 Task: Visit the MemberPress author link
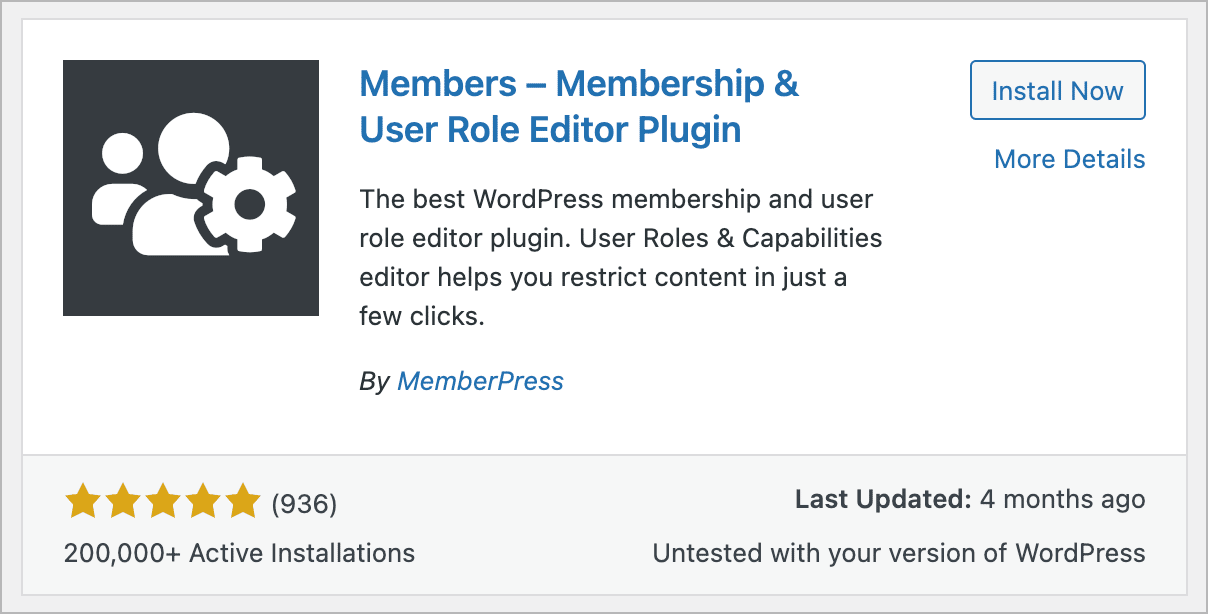[480, 381]
